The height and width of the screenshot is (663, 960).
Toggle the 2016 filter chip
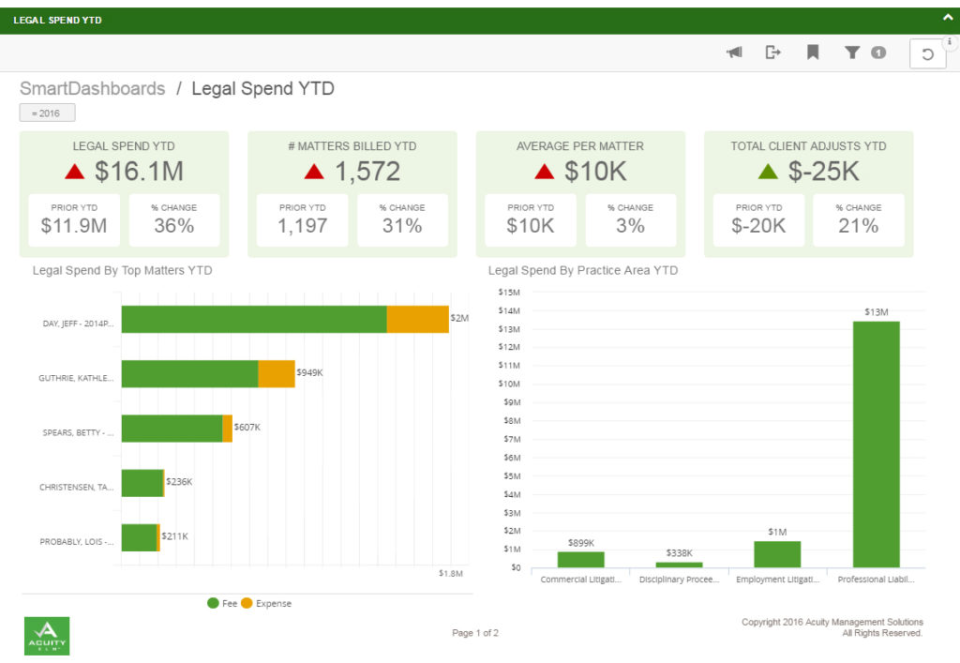point(46,112)
